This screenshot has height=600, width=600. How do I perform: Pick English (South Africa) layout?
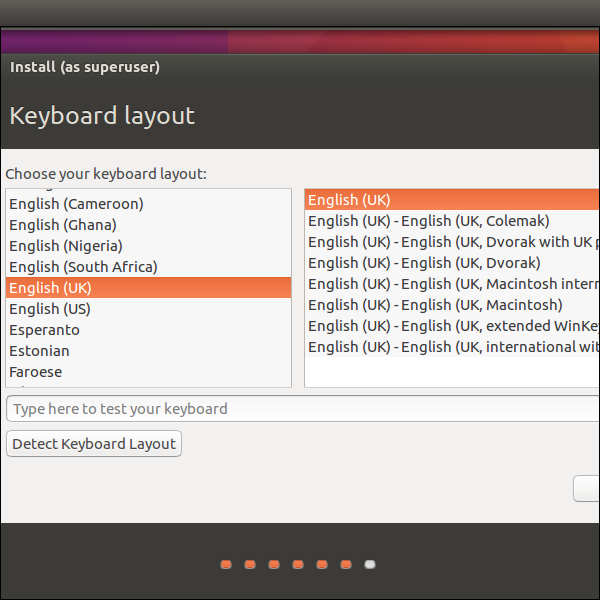[83, 267]
